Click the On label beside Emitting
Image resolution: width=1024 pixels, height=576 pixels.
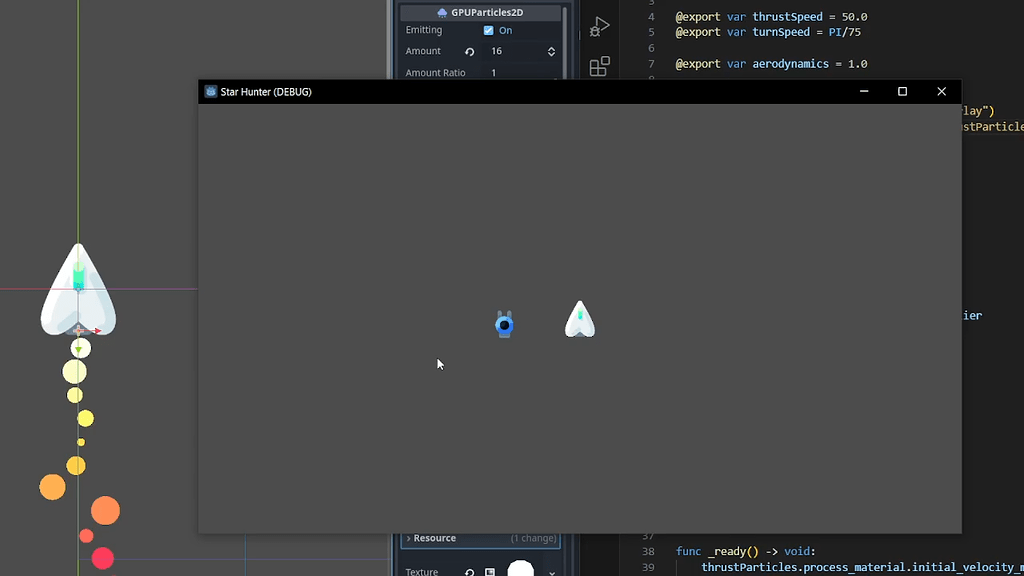(x=505, y=30)
